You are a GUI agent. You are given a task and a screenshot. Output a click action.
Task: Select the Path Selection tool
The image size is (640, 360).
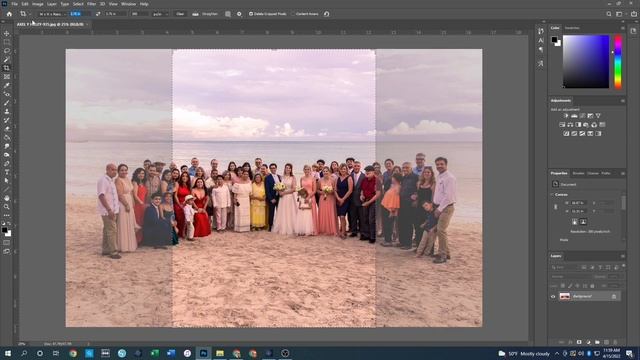(7, 181)
